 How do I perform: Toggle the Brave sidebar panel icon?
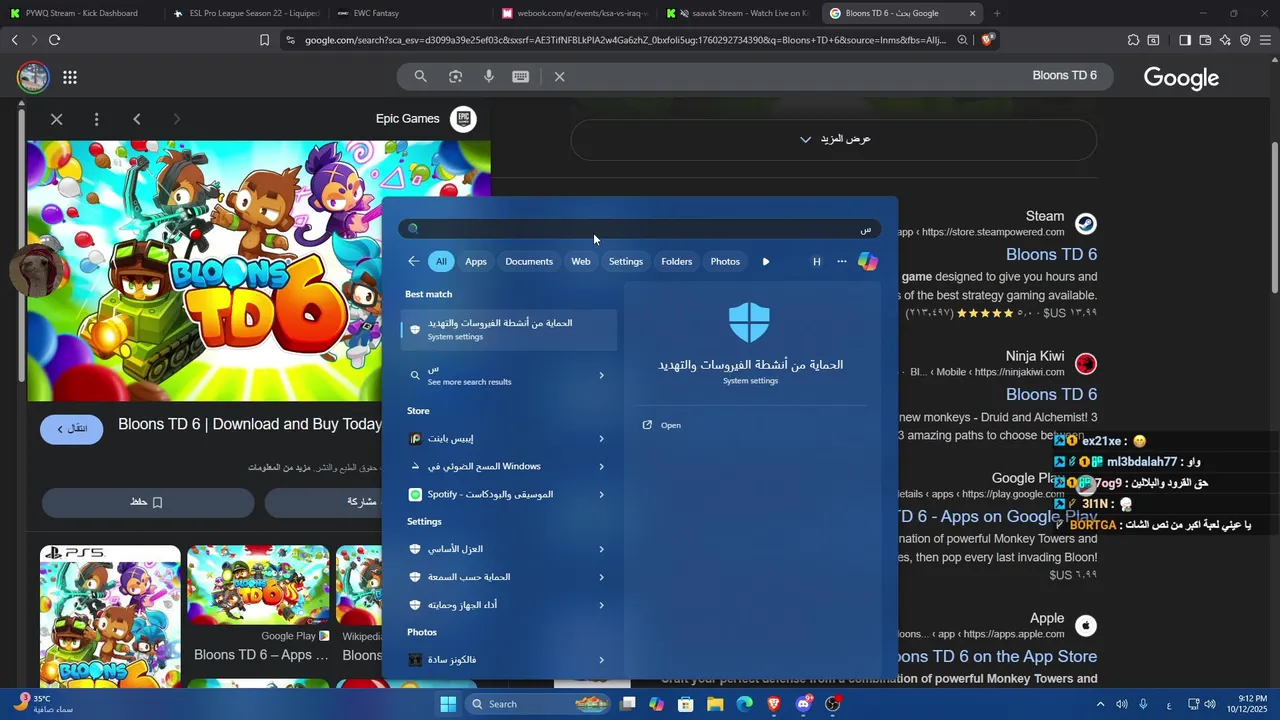1185,40
